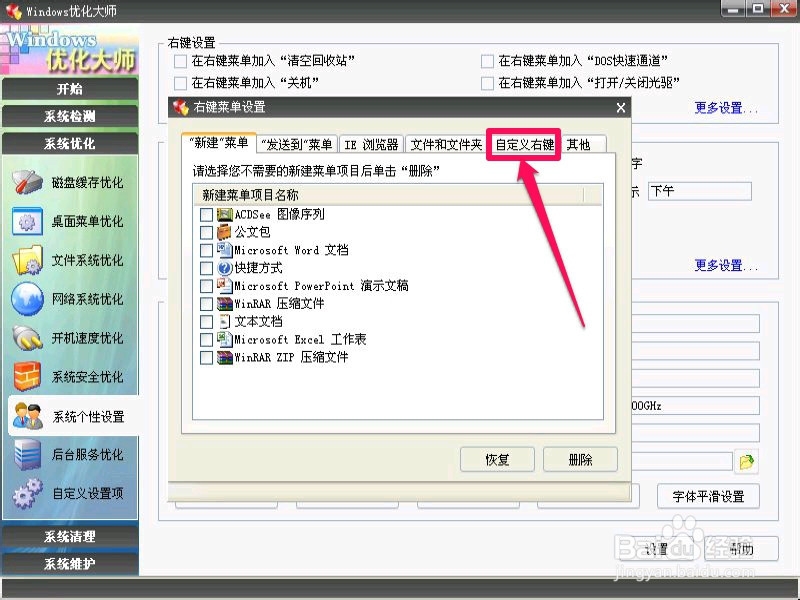Open the 其他 tab
The width and height of the screenshot is (800, 600).
pyautogui.click(x=584, y=144)
